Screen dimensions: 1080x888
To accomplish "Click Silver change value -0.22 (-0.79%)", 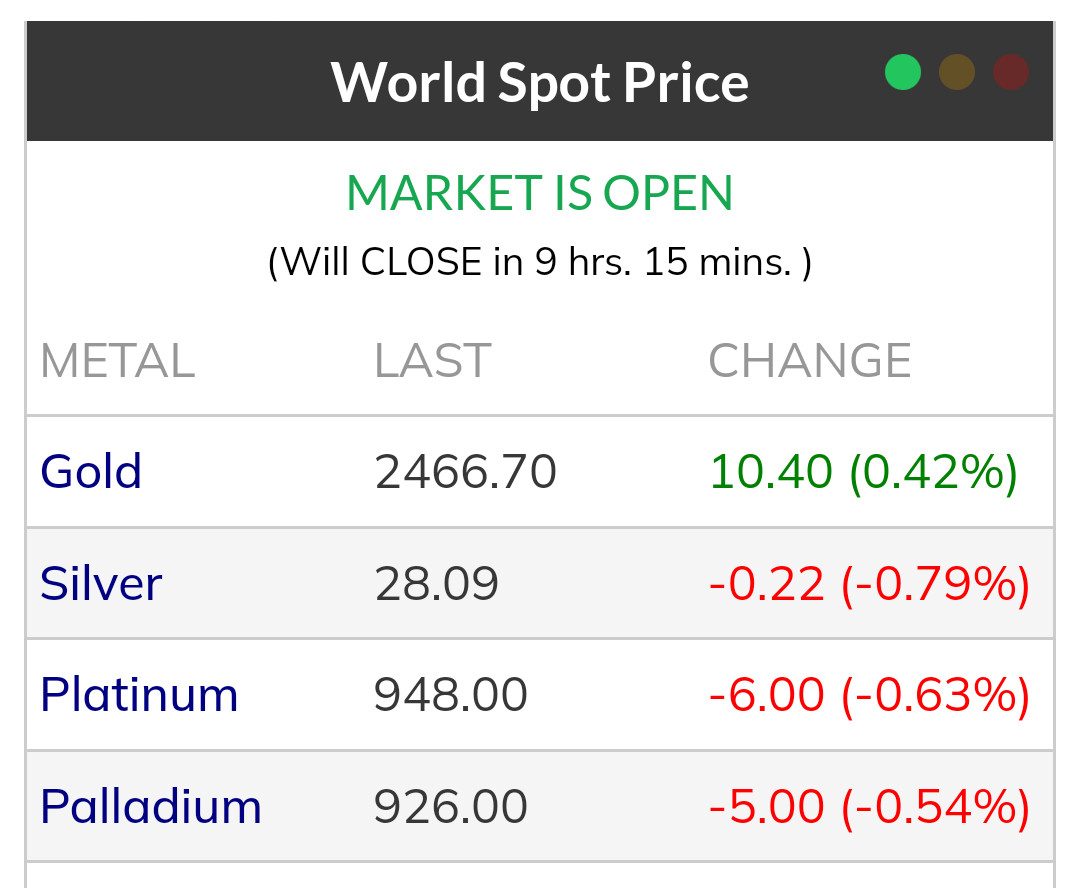I will pyautogui.click(x=869, y=584).
